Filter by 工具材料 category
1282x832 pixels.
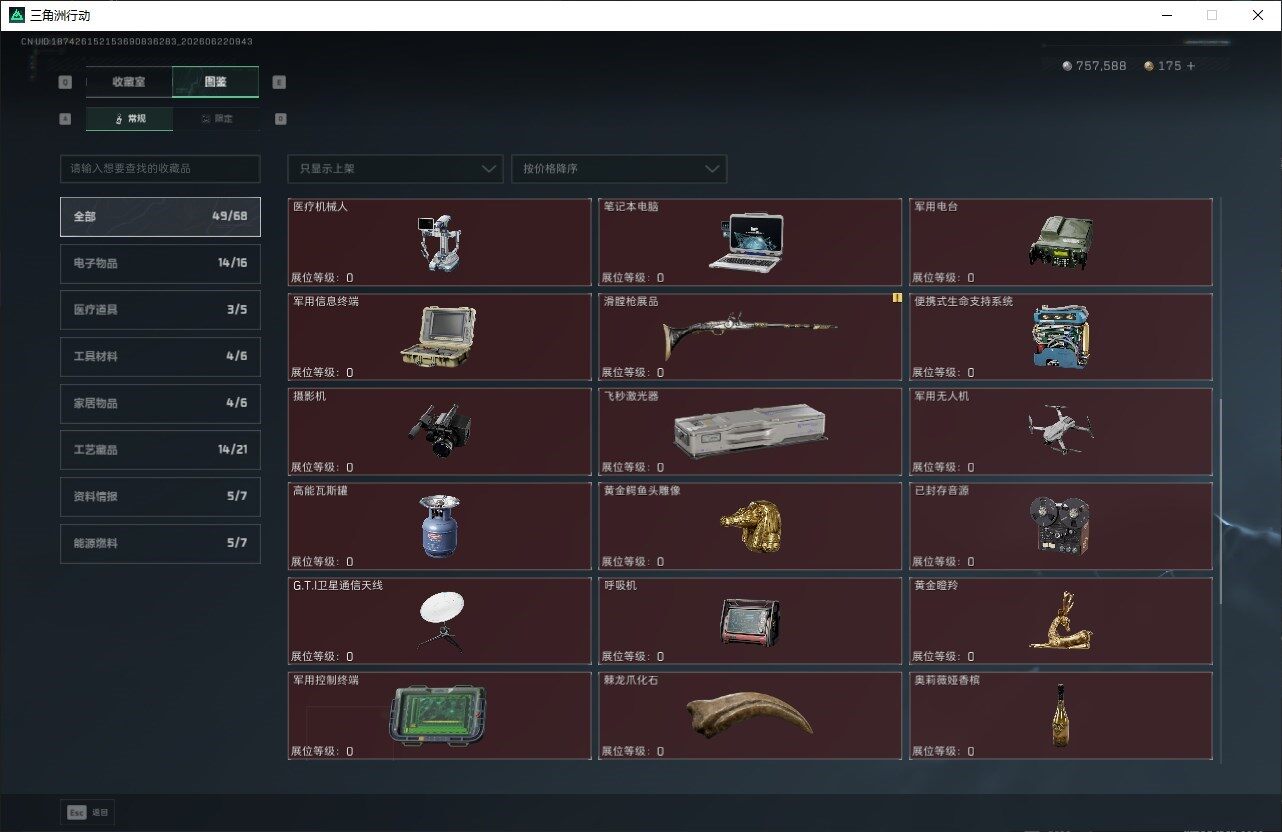pyautogui.click(x=160, y=356)
